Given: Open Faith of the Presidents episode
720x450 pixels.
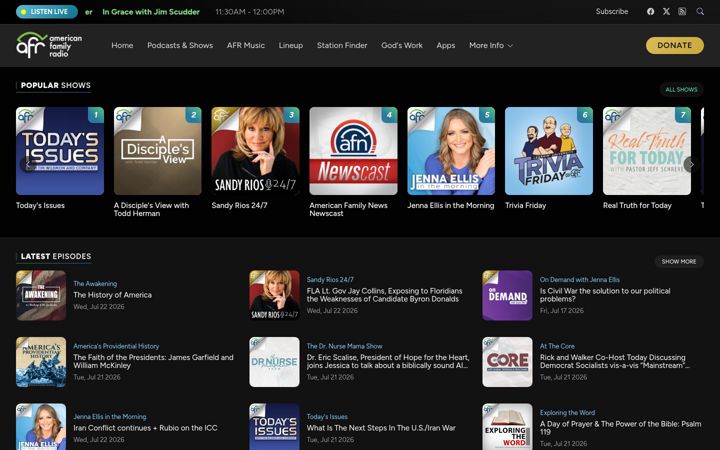Looking at the screenshot, I should click(153, 361).
